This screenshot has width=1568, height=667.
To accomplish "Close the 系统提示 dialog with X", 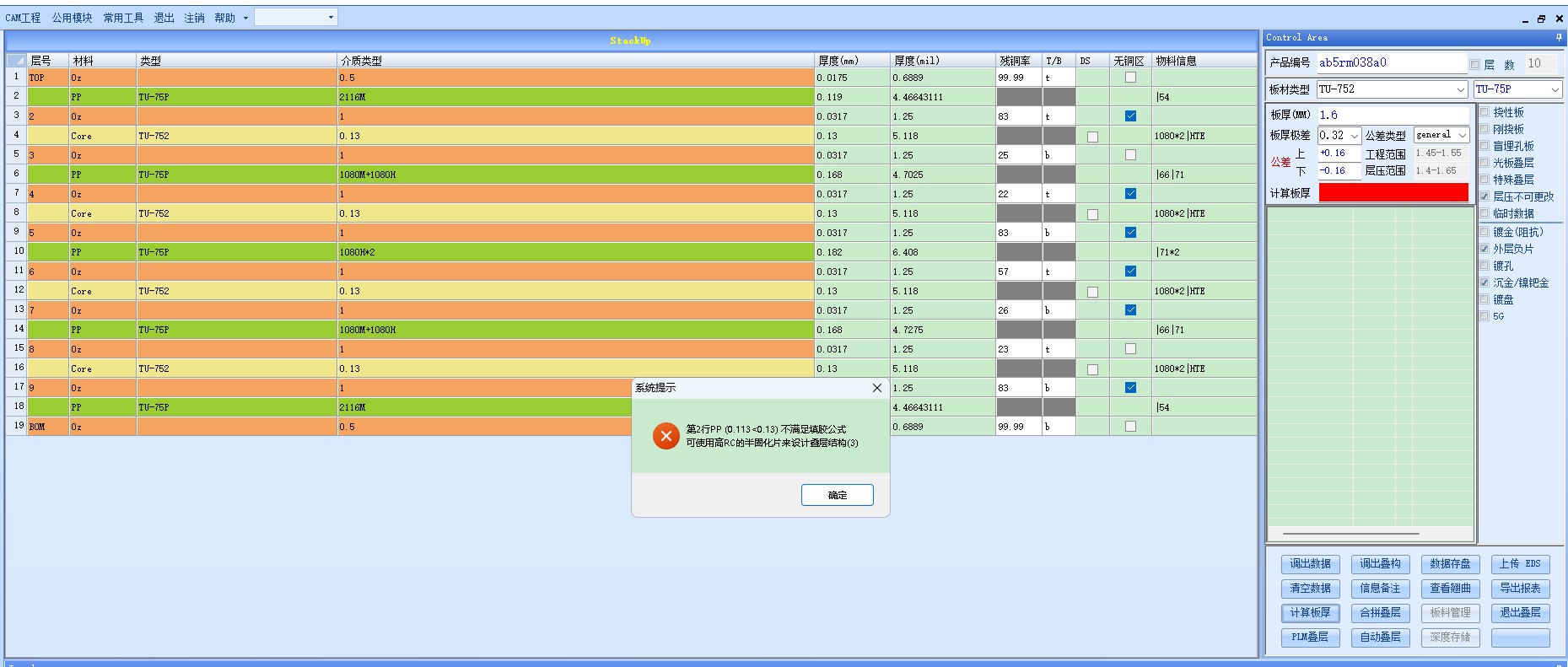I will [x=876, y=388].
